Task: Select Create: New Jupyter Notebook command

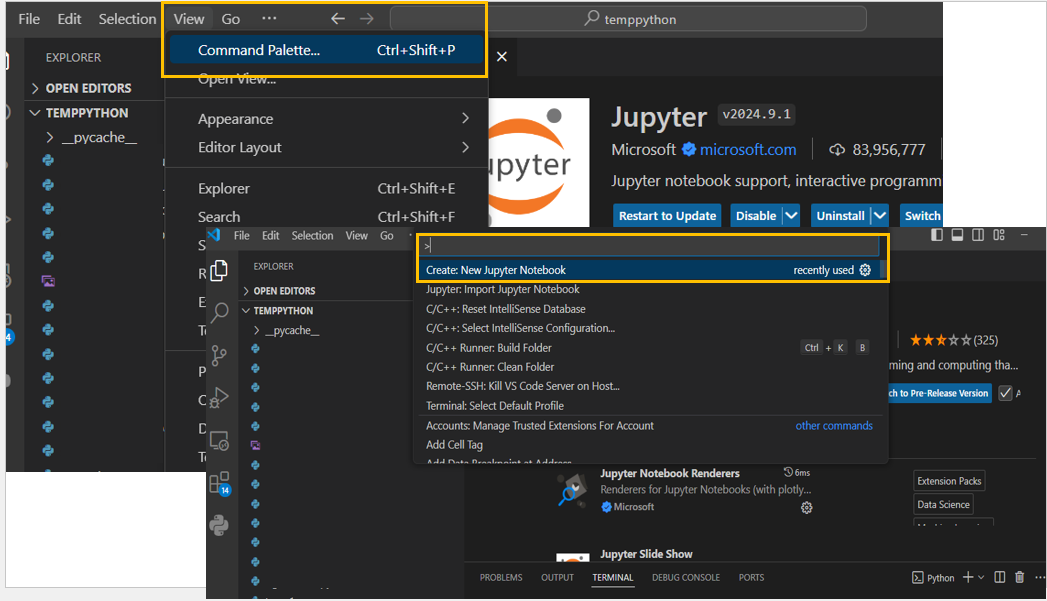Action: [649, 270]
